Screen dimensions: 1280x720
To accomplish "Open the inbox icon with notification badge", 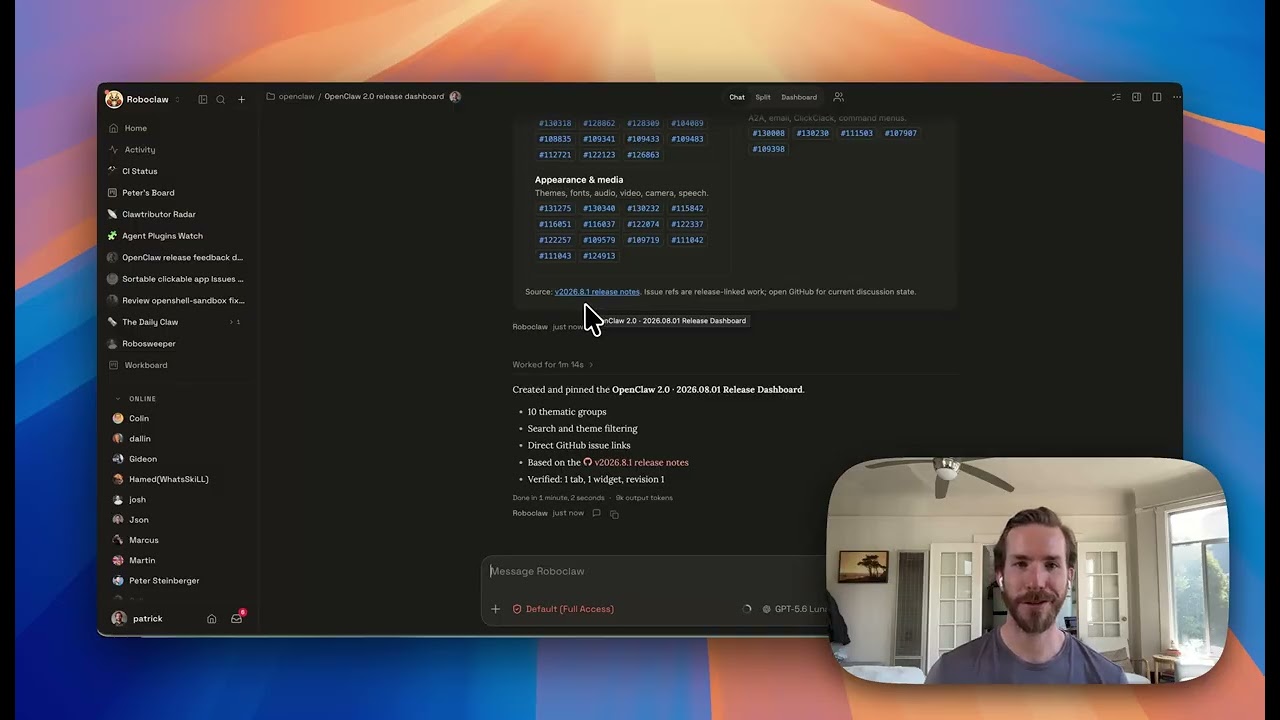I will click(236, 618).
